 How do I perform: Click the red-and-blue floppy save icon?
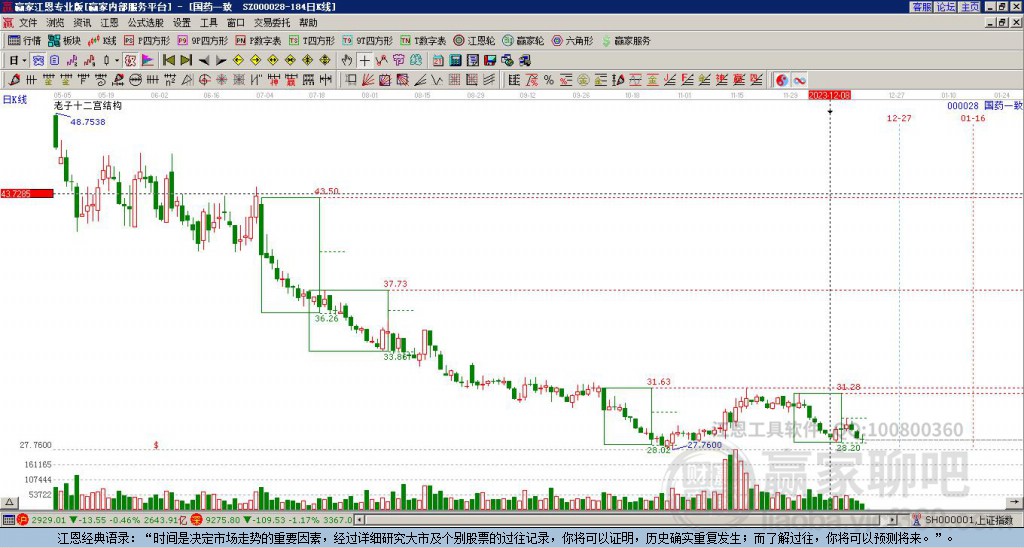click(490, 61)
